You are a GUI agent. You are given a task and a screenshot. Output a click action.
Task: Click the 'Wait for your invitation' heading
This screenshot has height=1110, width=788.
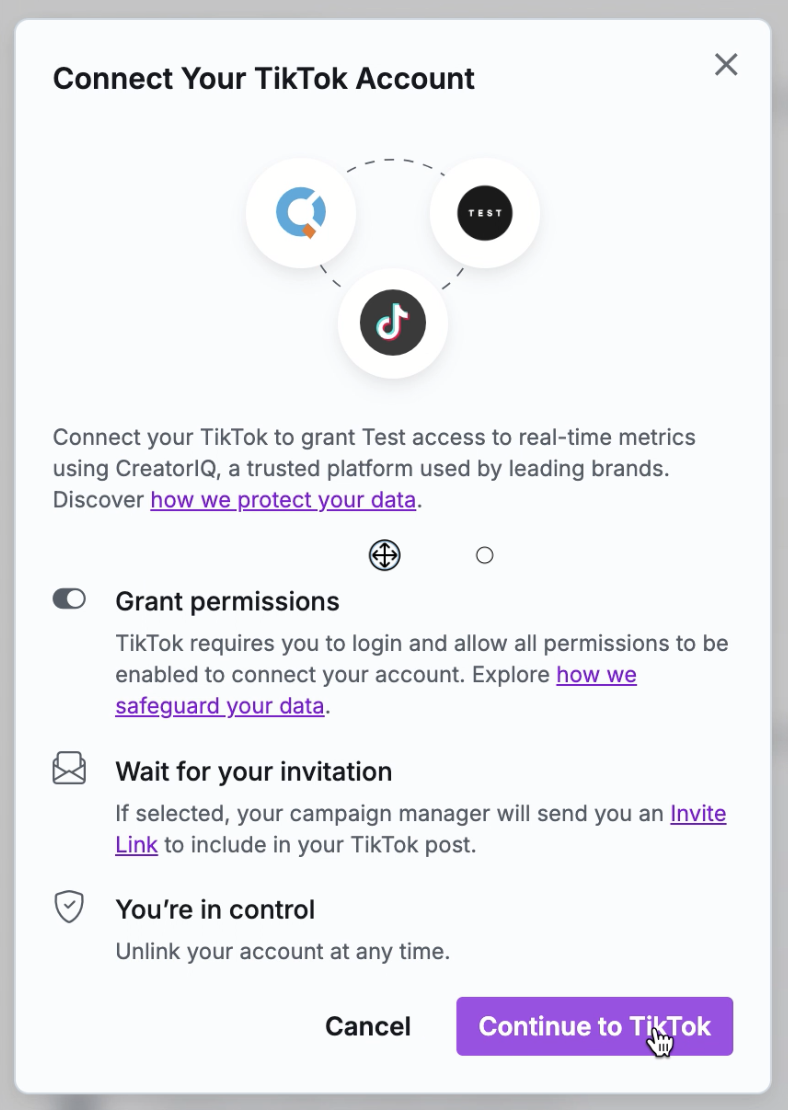254,772
